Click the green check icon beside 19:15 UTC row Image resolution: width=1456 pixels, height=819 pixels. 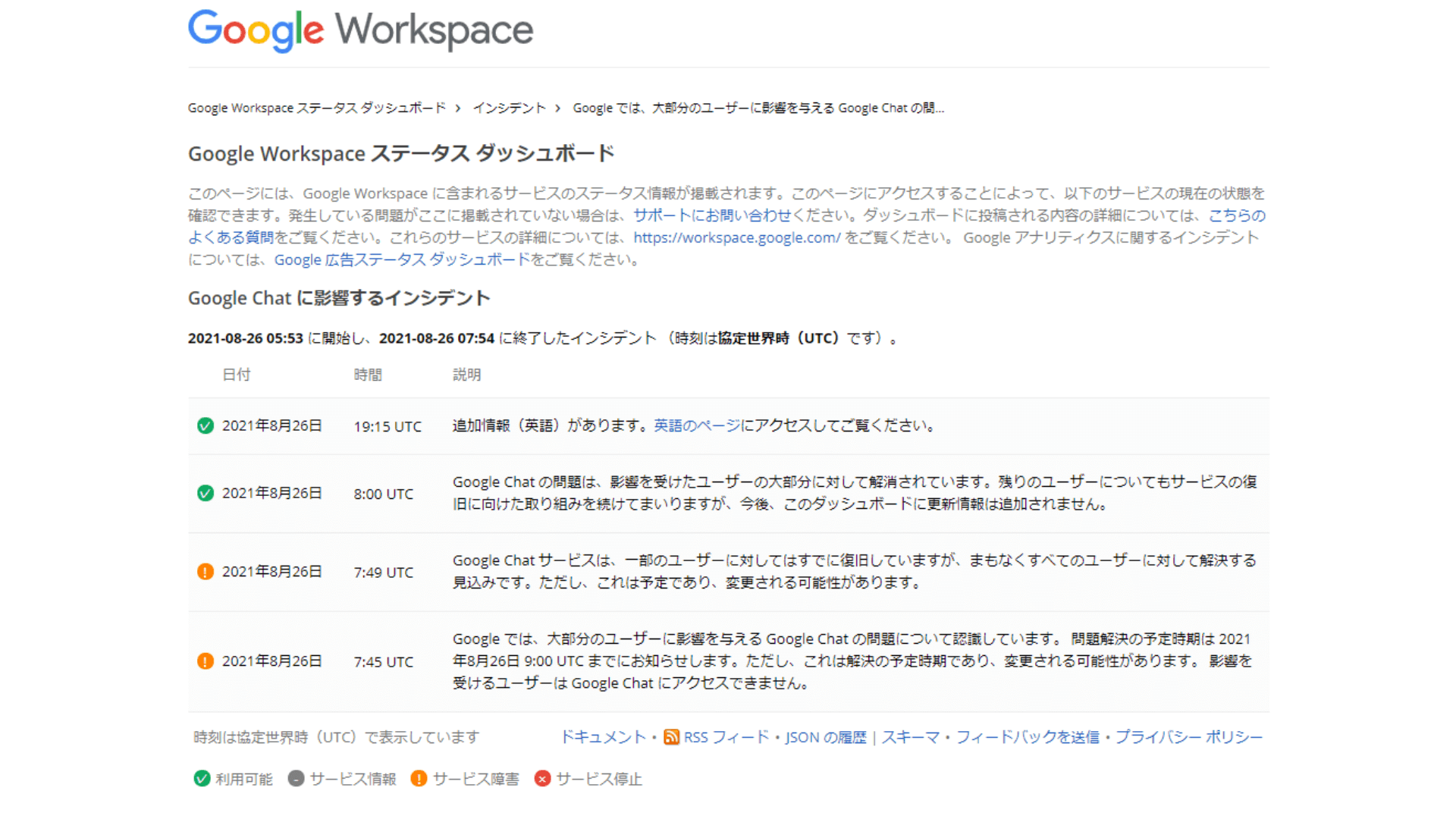coord(205,425)
